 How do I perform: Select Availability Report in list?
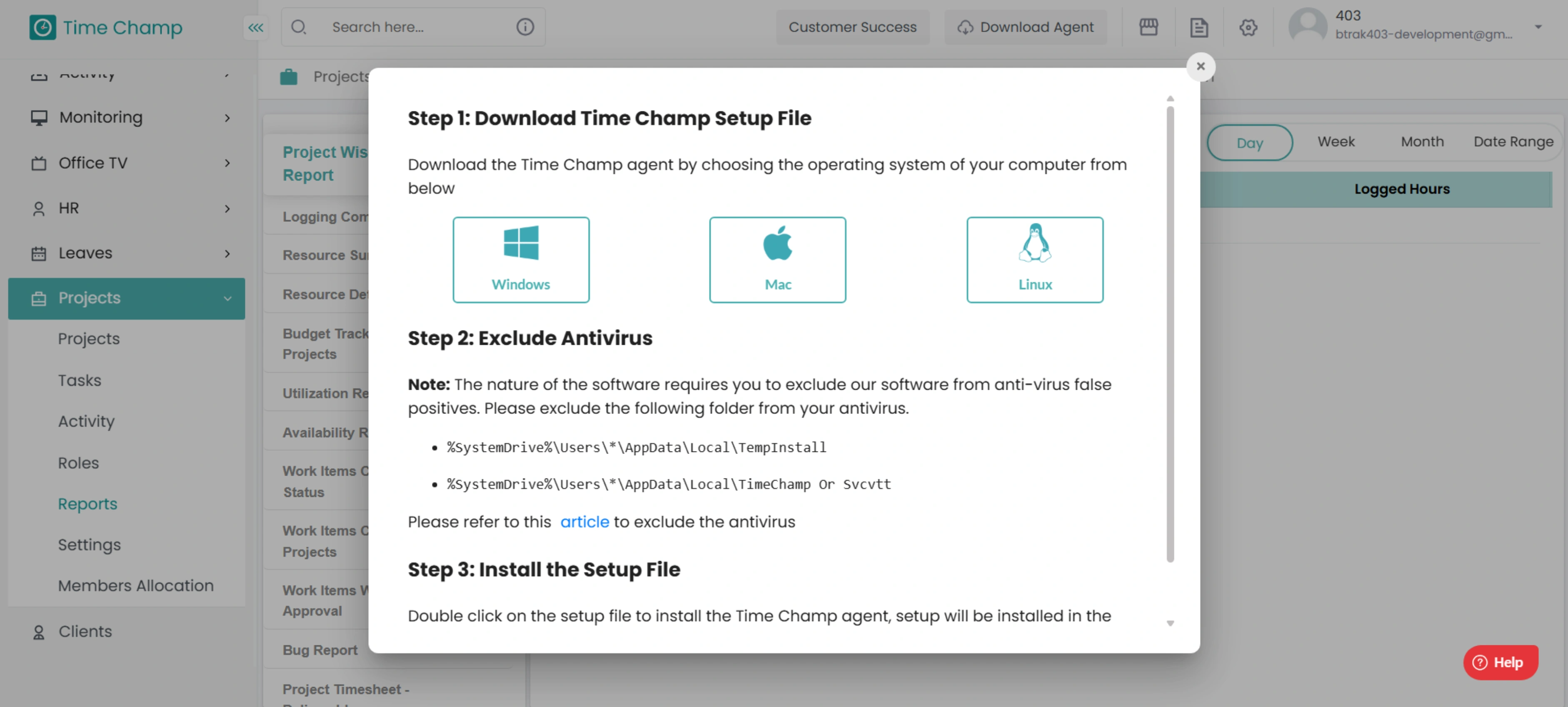(x=325, y=432)
